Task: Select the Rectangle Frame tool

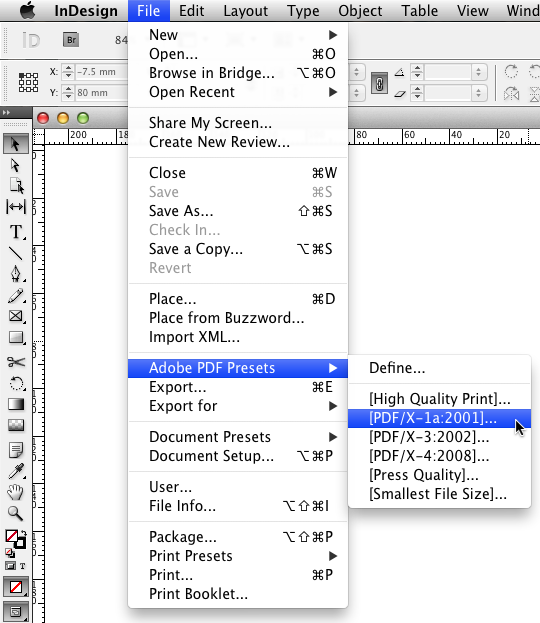Action: point(15,316)
